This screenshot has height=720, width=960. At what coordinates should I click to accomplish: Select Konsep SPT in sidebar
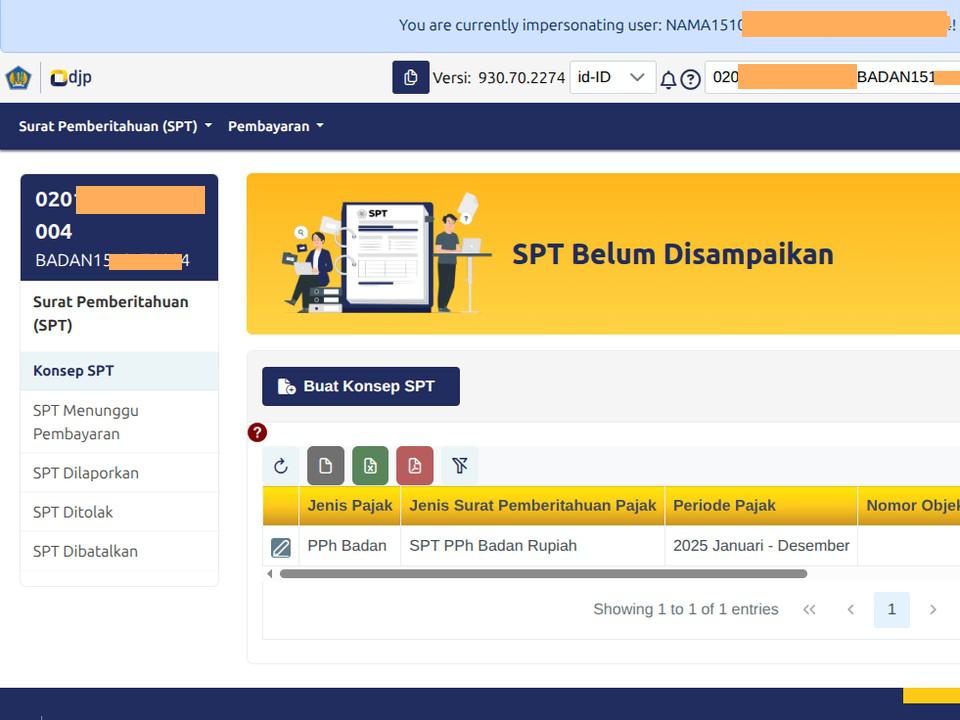point(119,371)
